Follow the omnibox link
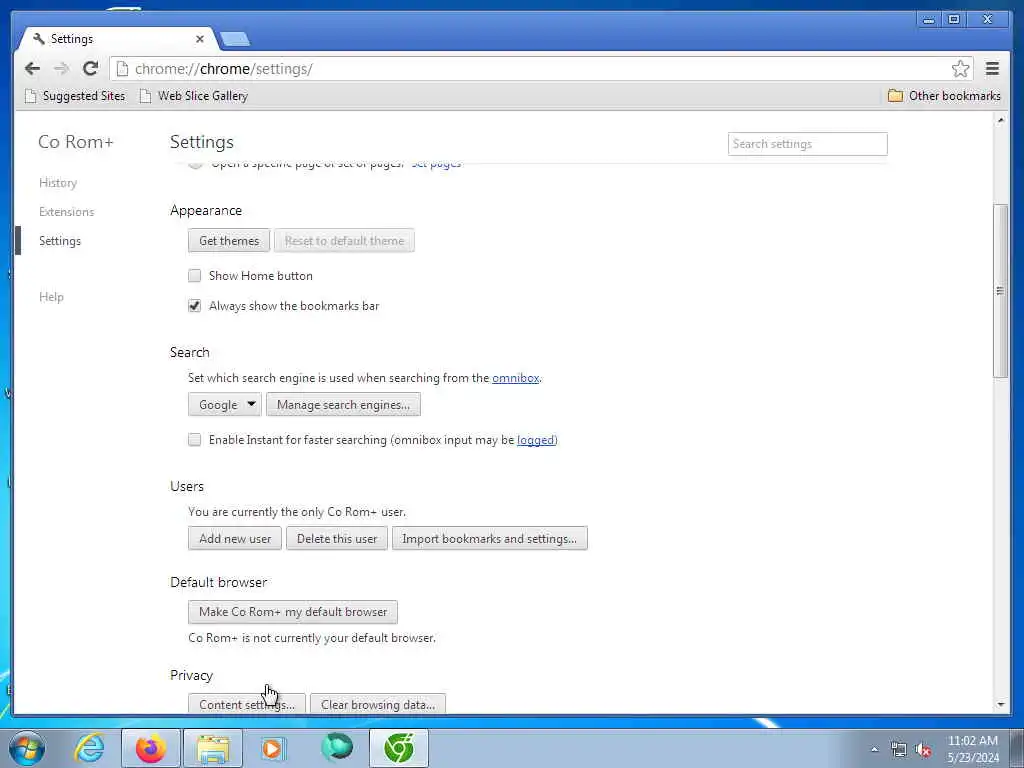Viewport: 1024px width, 768px height. click(515, 378)
